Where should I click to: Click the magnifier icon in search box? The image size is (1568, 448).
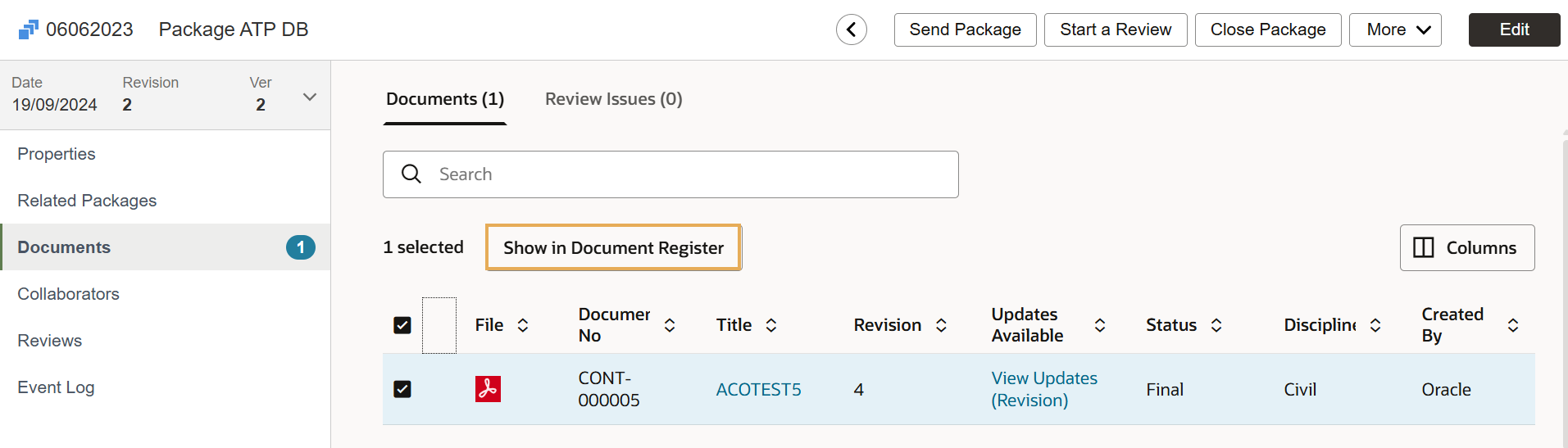[411, 174]
